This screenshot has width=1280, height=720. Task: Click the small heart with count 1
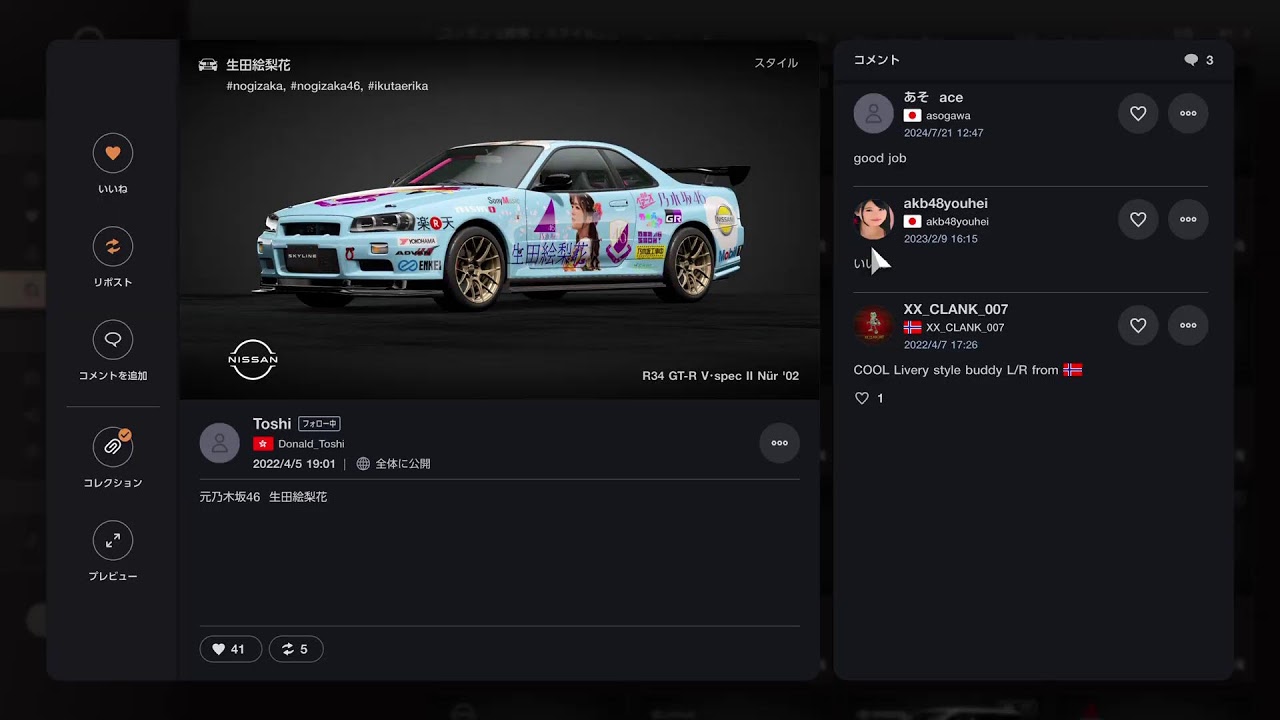[862, 398]
